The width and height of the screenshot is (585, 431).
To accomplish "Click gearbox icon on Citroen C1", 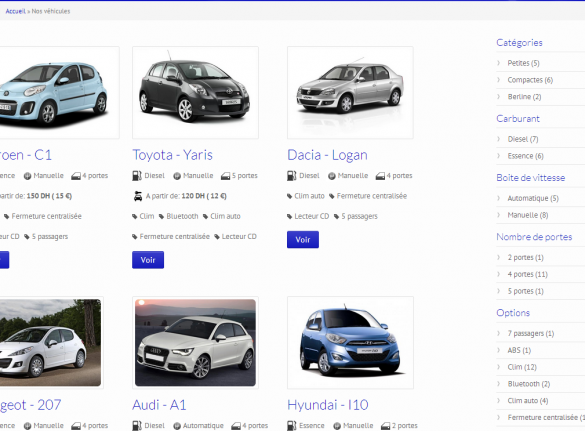I will 27,176.
